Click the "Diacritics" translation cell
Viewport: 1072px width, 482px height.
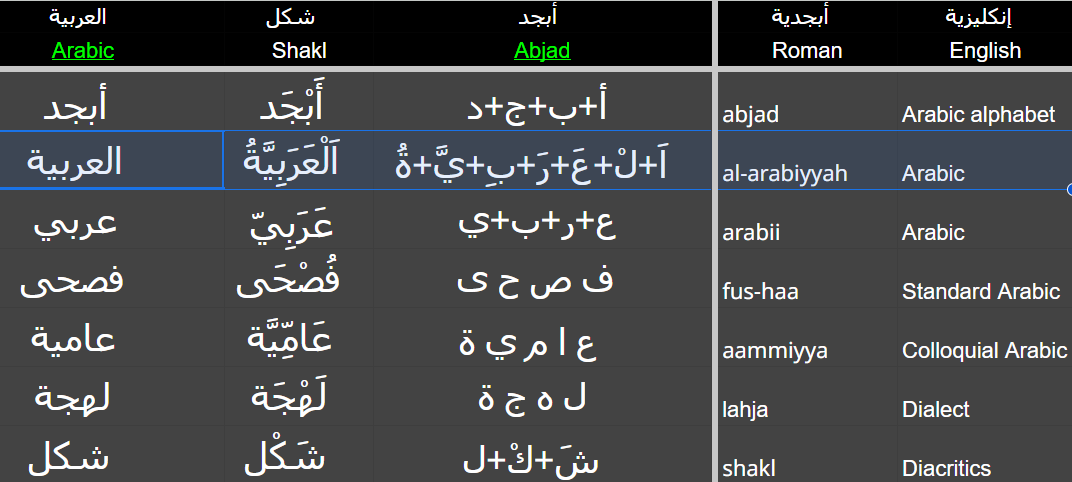coord(946,468)
